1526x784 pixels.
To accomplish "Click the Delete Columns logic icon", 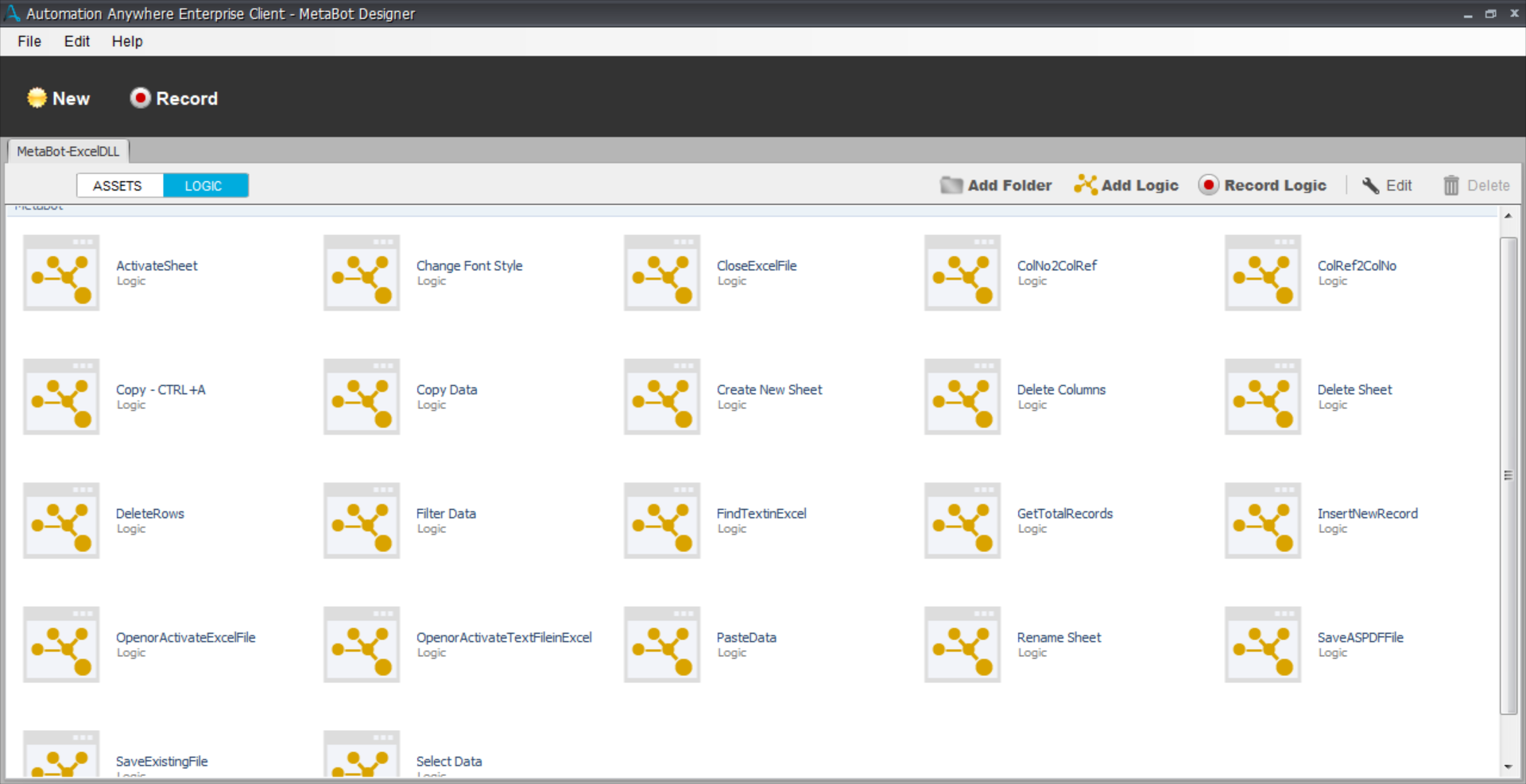I will pyautogui.click(x=962, y=396).
